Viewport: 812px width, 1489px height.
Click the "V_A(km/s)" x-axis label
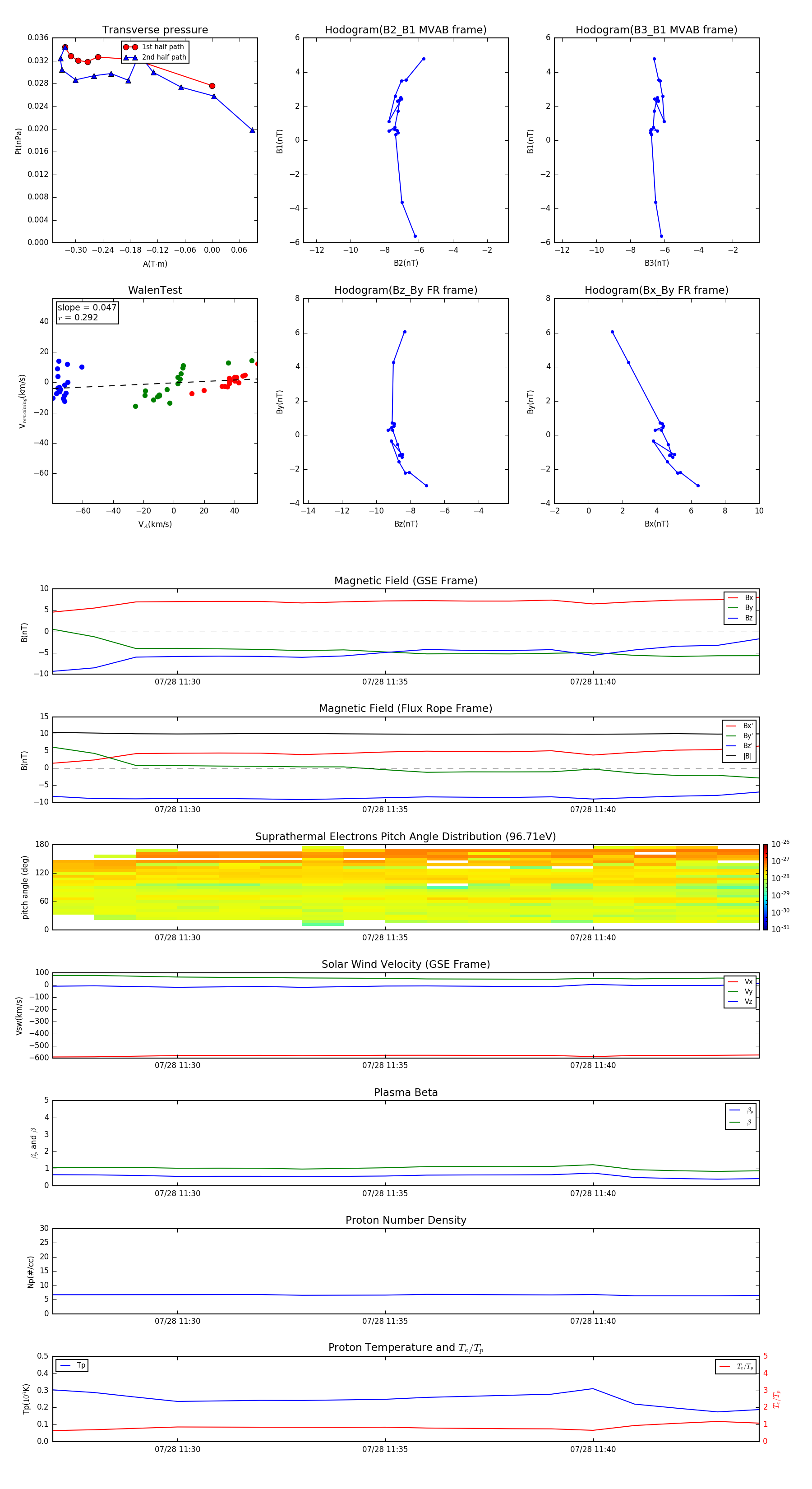coord(155,524)
